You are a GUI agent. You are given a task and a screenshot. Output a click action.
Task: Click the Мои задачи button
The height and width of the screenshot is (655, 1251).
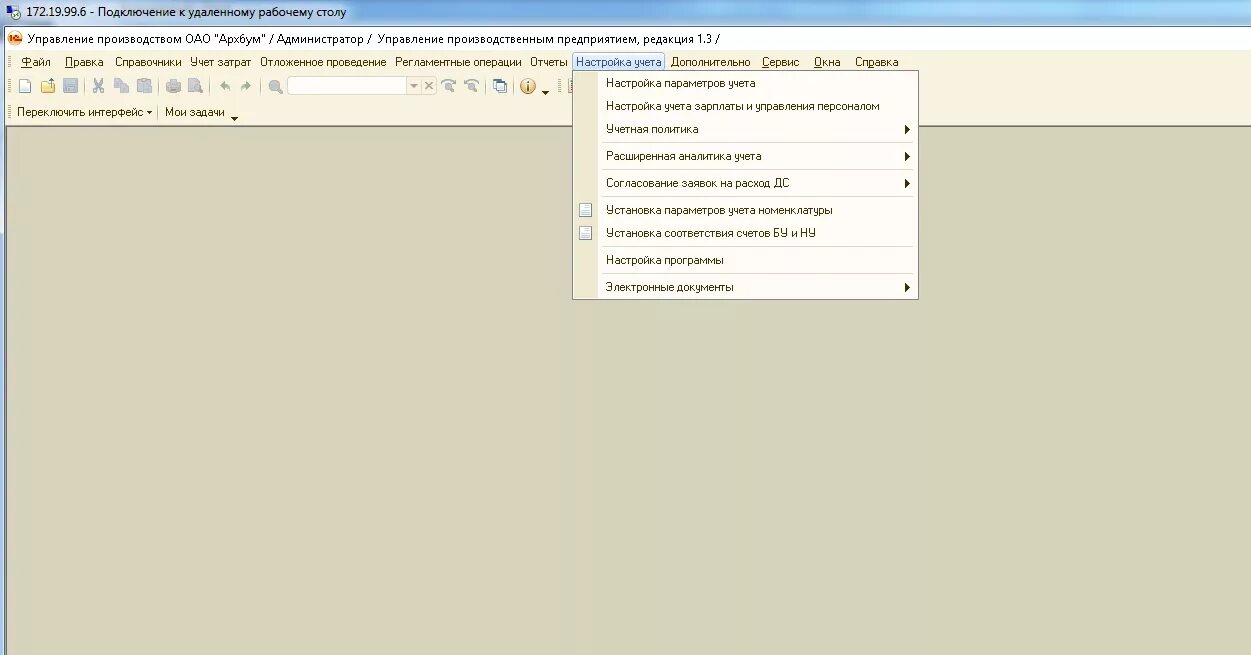tap(194, 112)
